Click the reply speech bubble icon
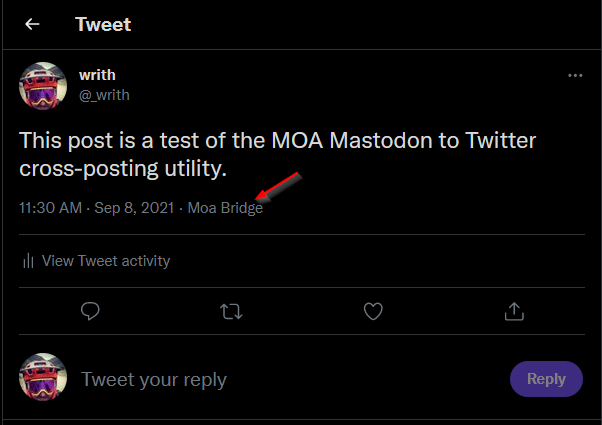 pyautogui.click(x=90, y=312)
